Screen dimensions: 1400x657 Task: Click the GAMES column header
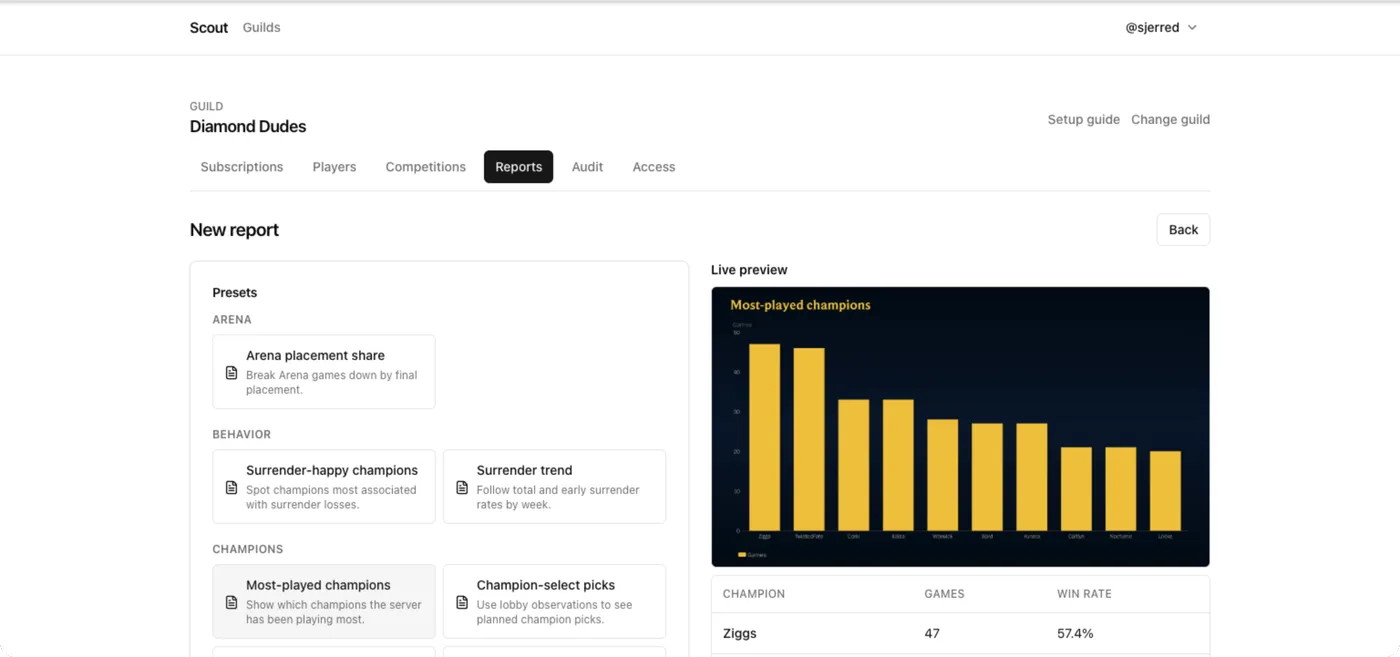point(944,594)
